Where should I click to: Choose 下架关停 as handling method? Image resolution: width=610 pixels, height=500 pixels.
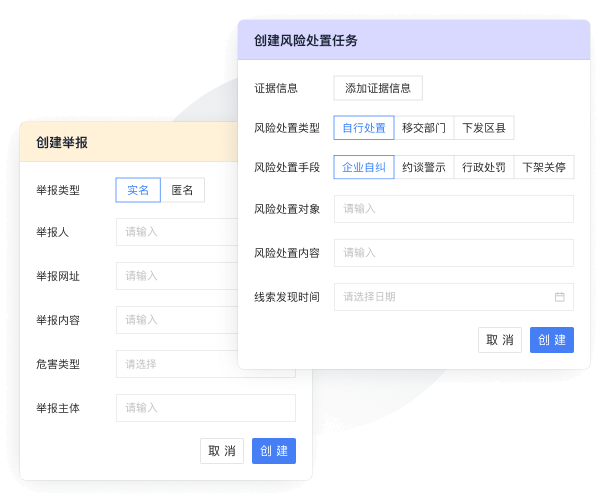[544, 167]
